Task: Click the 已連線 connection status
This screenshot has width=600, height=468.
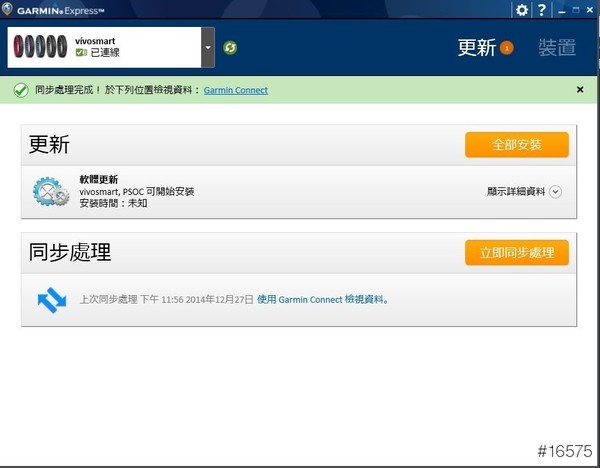Action: (105, 52)
